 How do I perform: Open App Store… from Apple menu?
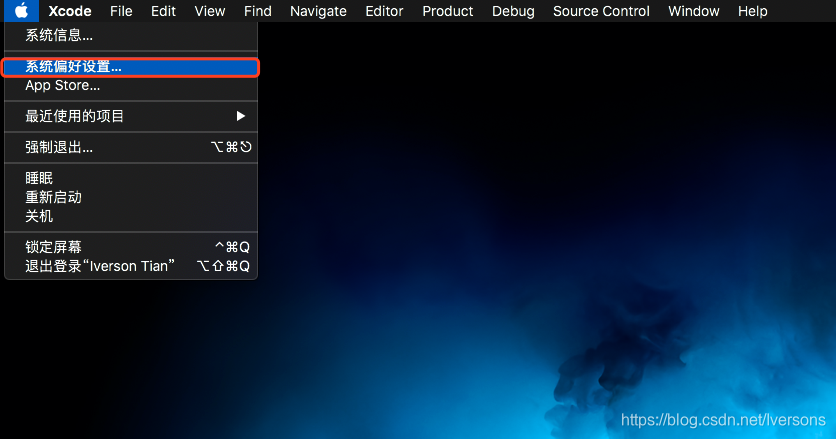coord(131,85)
